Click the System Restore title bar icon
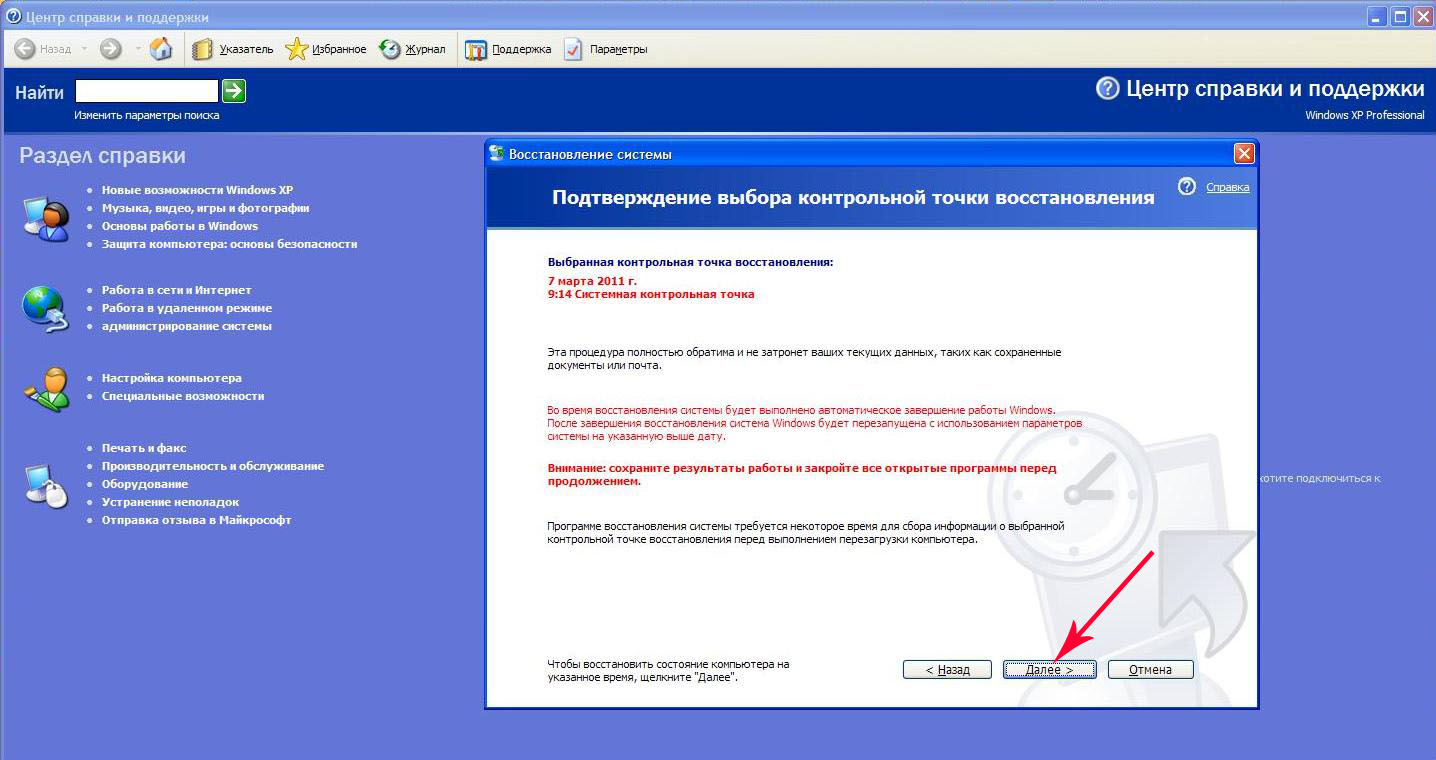This screenshot has width=1436, height=760. (x=497, y=154)
